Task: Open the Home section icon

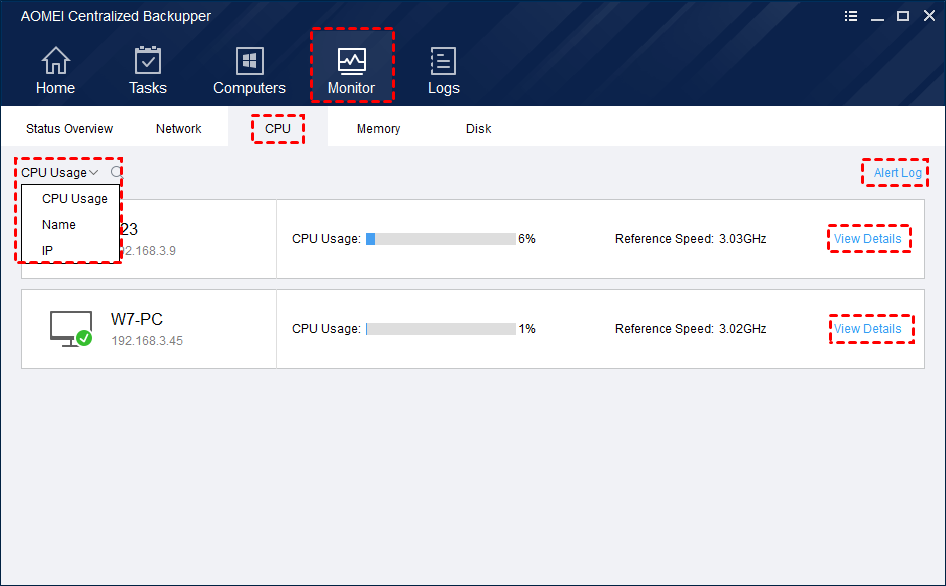Action: (x=56, y=60)
